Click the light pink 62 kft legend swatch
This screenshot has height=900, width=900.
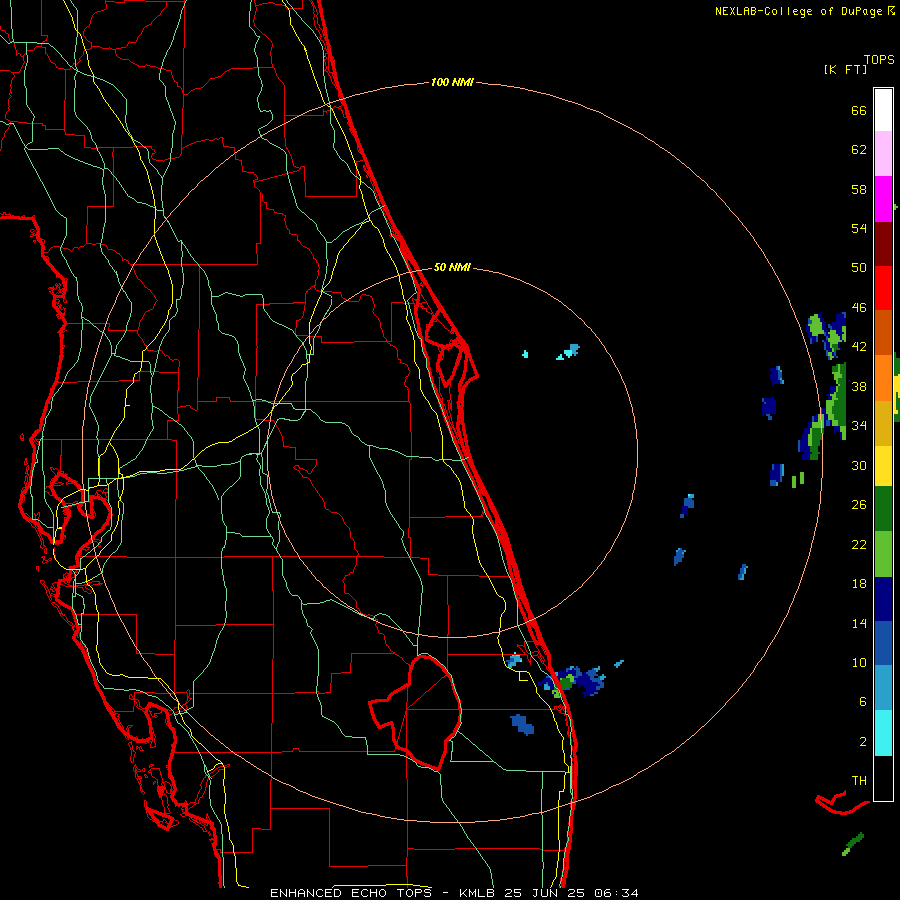[883, 153]
